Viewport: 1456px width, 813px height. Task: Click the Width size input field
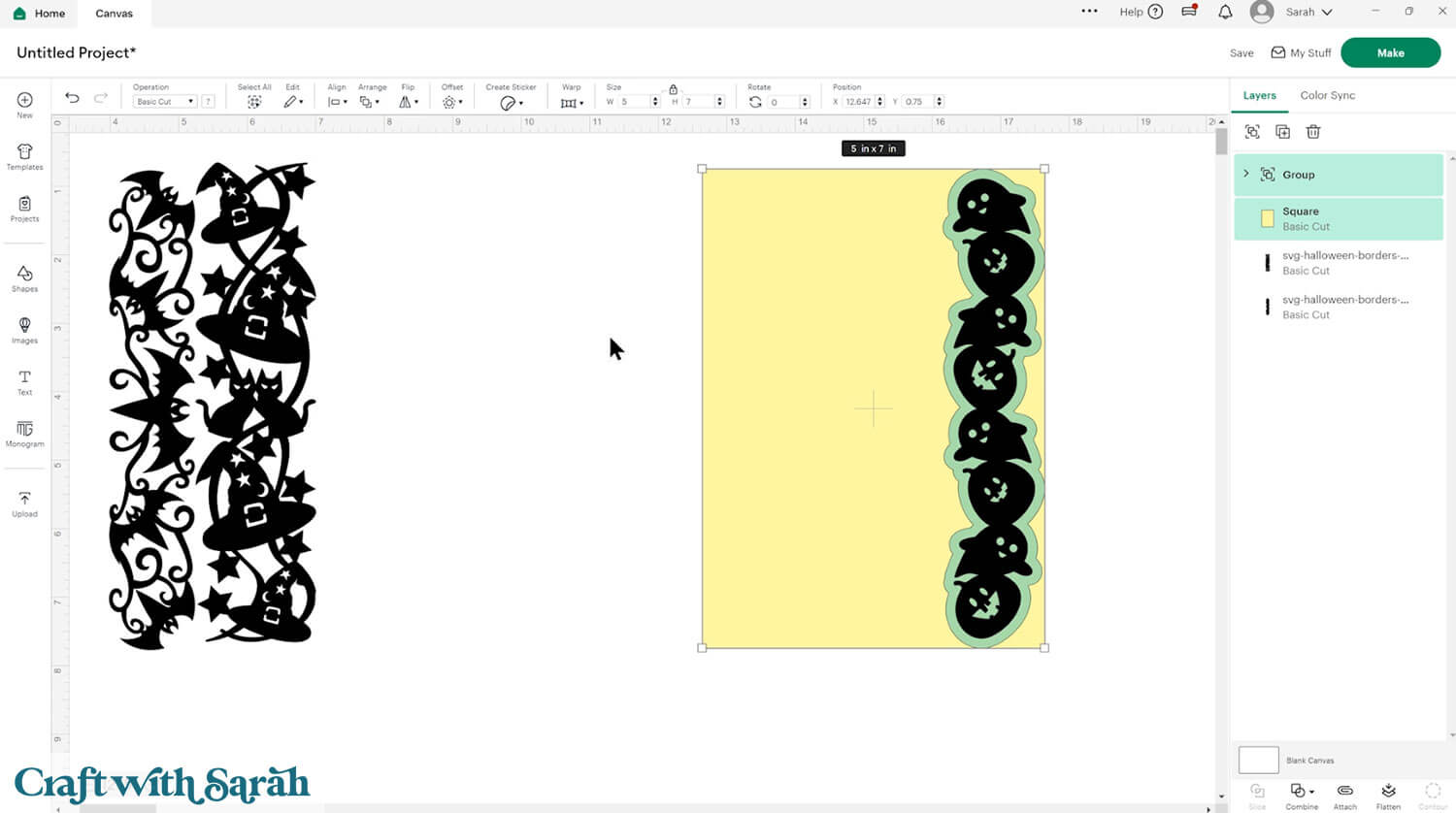tap(634, 102)
